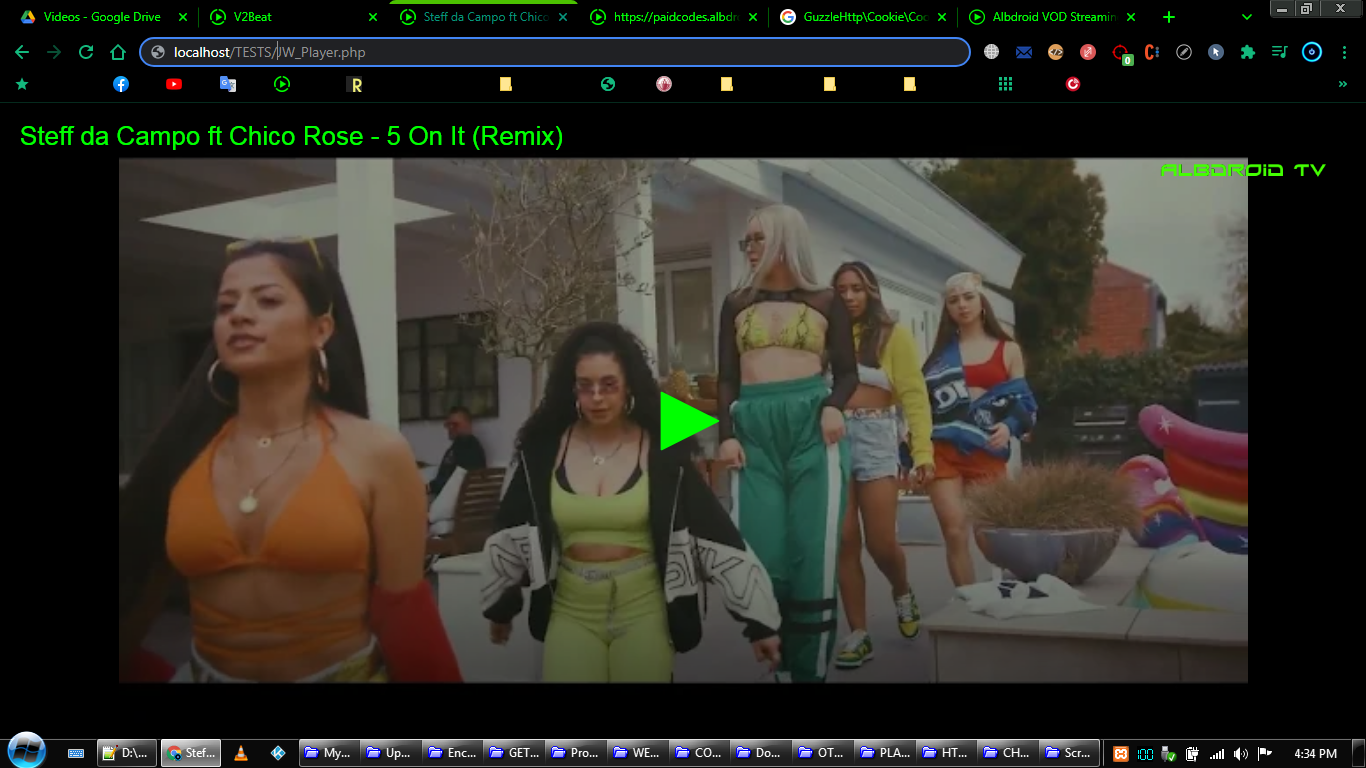Select the Steff da Campo tab
This screenshot has height=768, width=1366.
coord(485,17)
